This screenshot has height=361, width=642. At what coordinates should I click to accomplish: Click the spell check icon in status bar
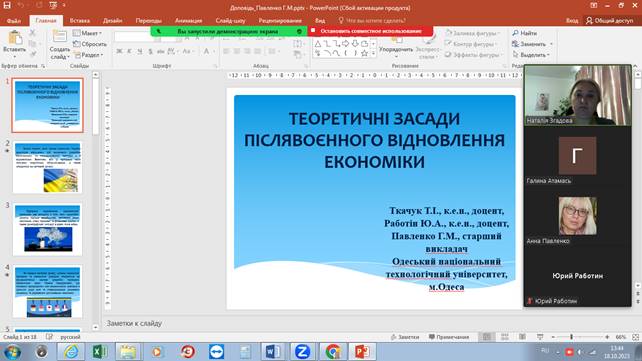pyautogui.click(x=49, y=337)
